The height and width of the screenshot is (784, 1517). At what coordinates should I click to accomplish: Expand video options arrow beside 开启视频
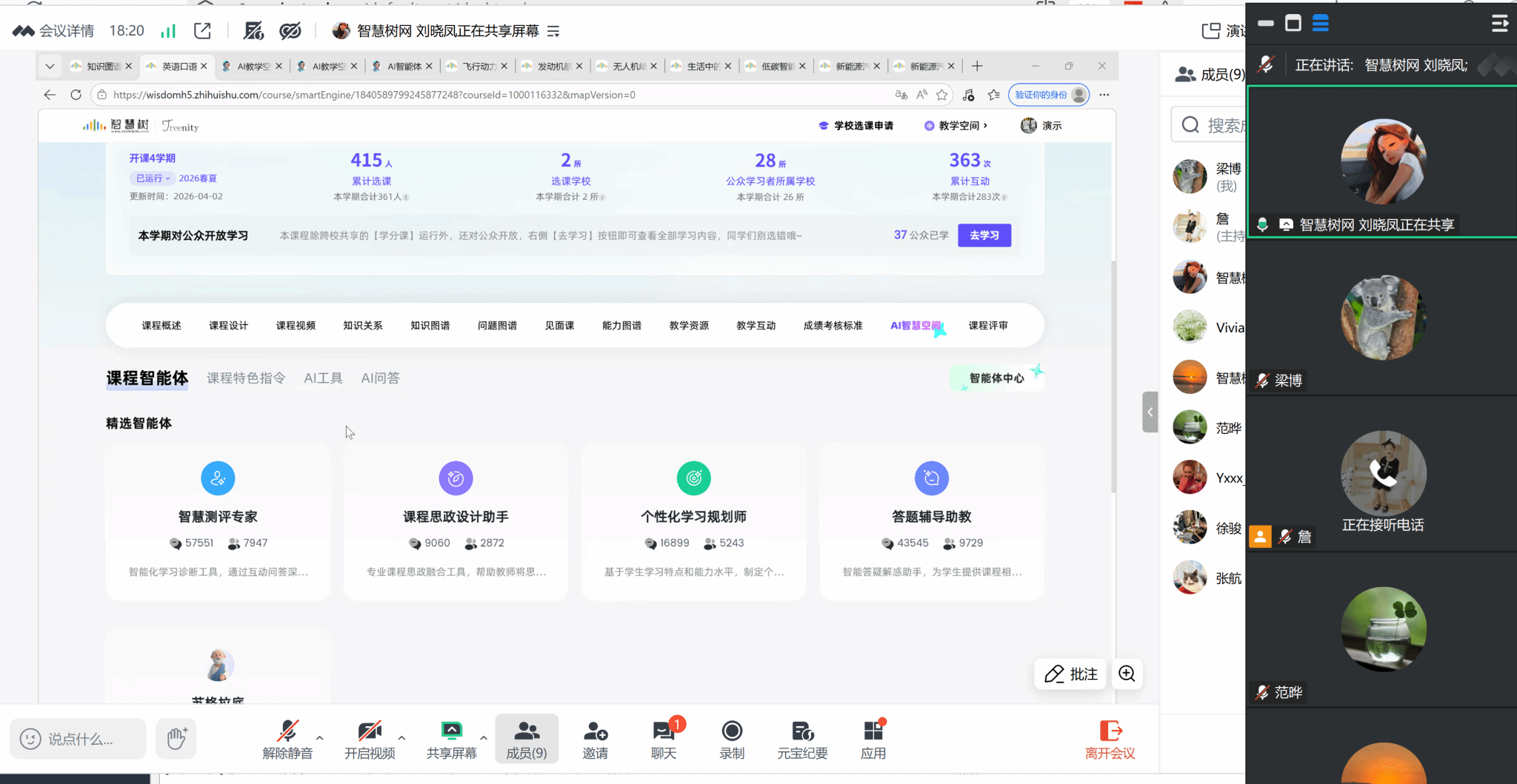(x=401, y=737)
